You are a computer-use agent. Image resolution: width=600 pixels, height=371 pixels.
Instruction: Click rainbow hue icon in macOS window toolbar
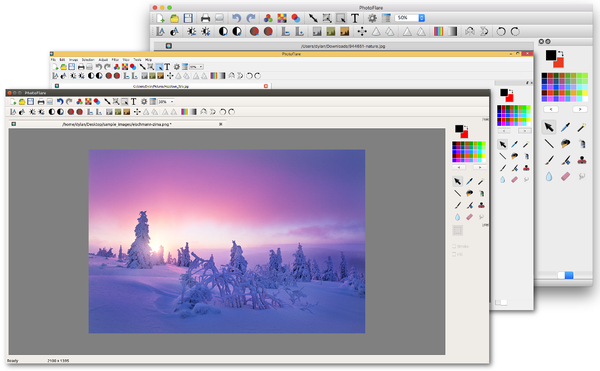click(x=439, y=32)
